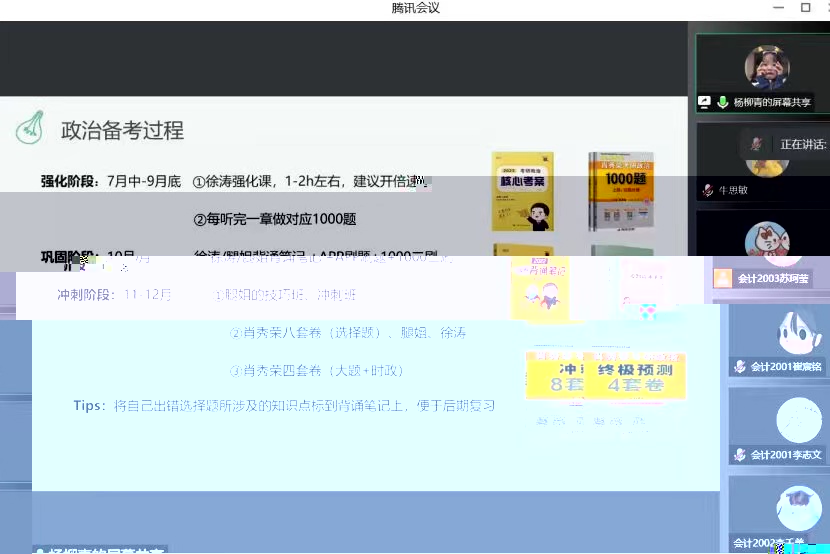The height and width of the screenshot is (554, 830).
Task: Click the 肖秀荣八套卷 line on the slide
Action: 348,333
